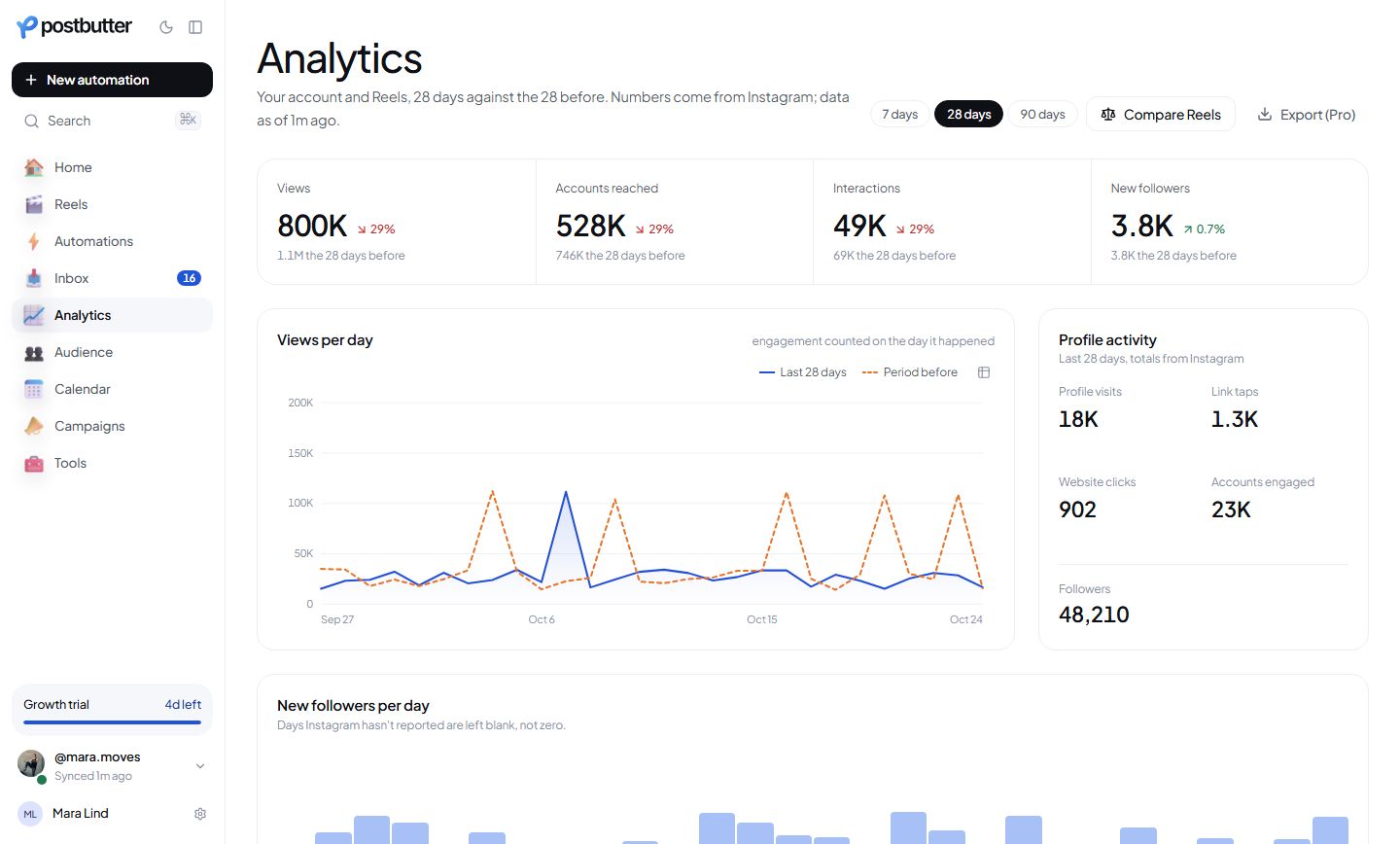Select the 7 days range
This screenshot has height=844, width=1400.
tap(899, 114)
